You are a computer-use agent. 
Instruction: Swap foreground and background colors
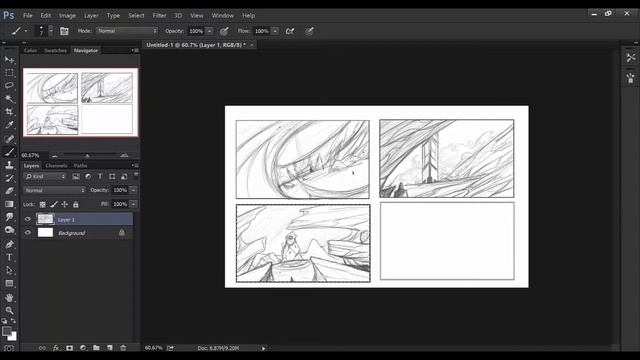click(13, 321)
